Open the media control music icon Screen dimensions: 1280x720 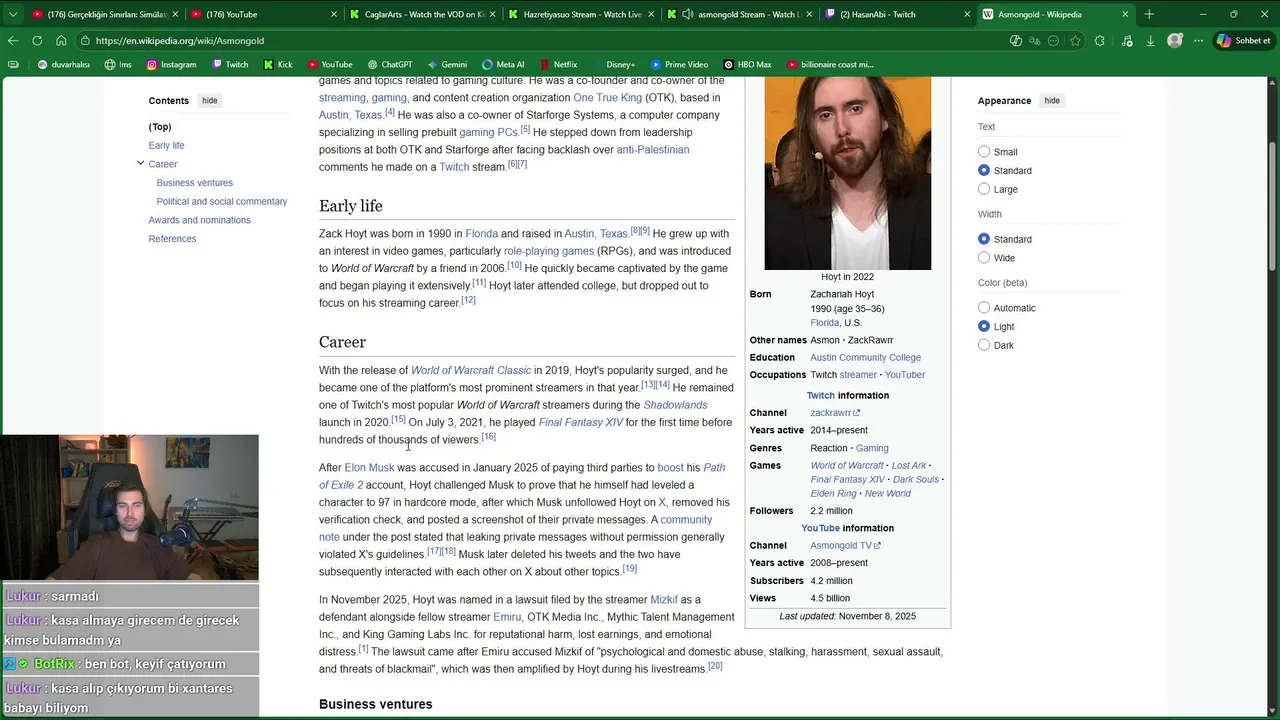[1127, 40]
